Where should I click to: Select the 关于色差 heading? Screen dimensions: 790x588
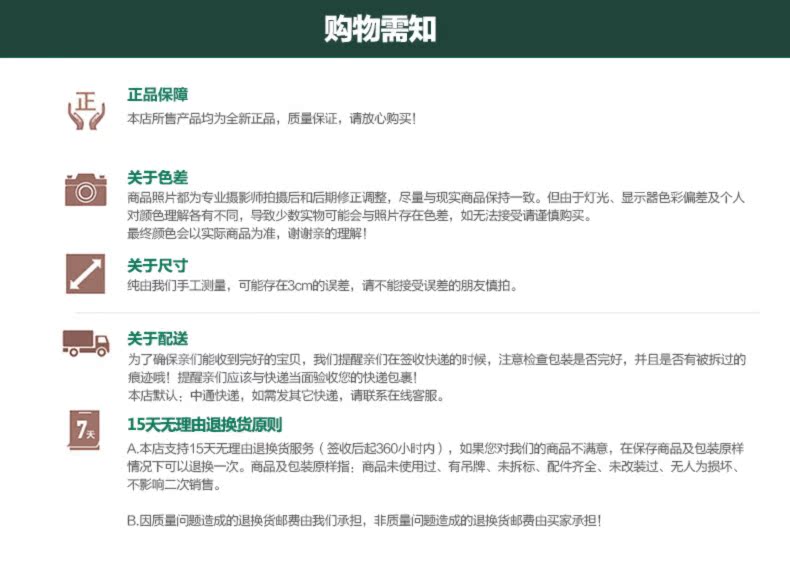tap(158, 177)
